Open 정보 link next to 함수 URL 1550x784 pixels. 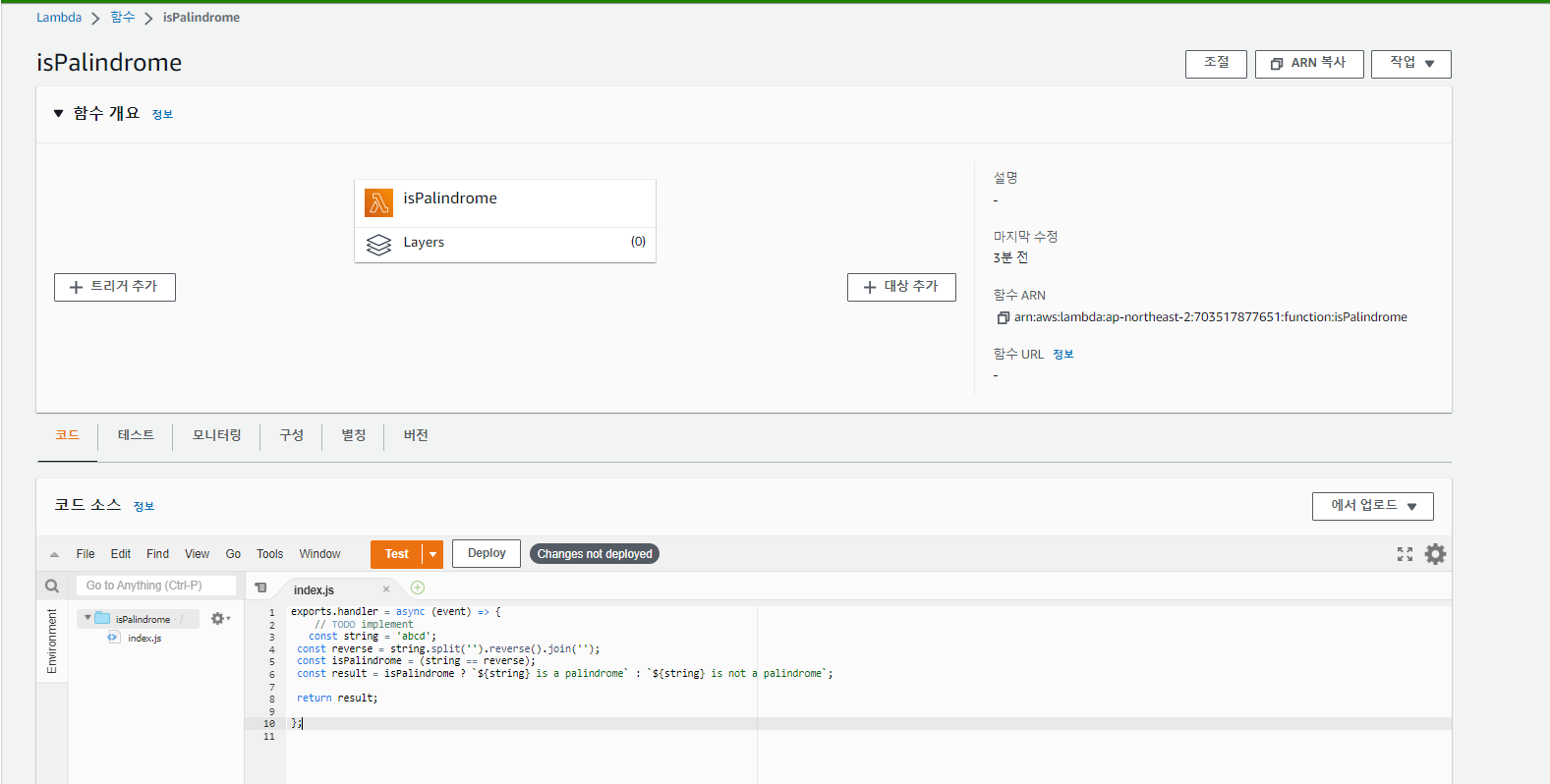(1063, 355)
